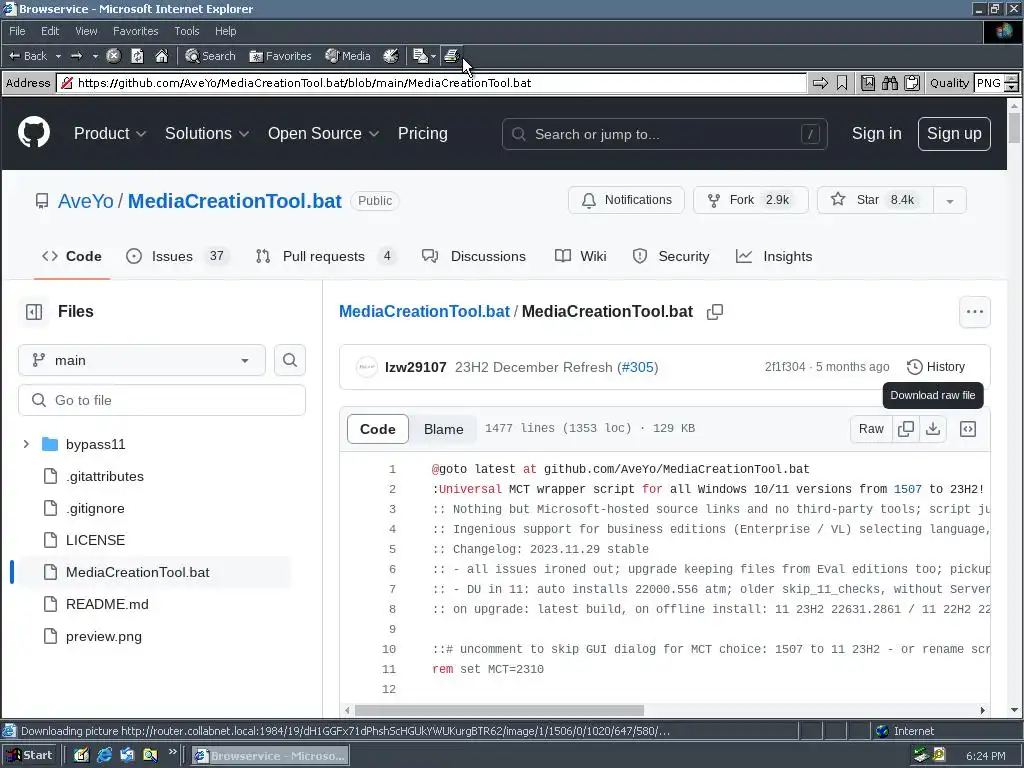The height and width of the screenshot is (768, 1024).
Task: Click the Back button
Action: point(28,56)
